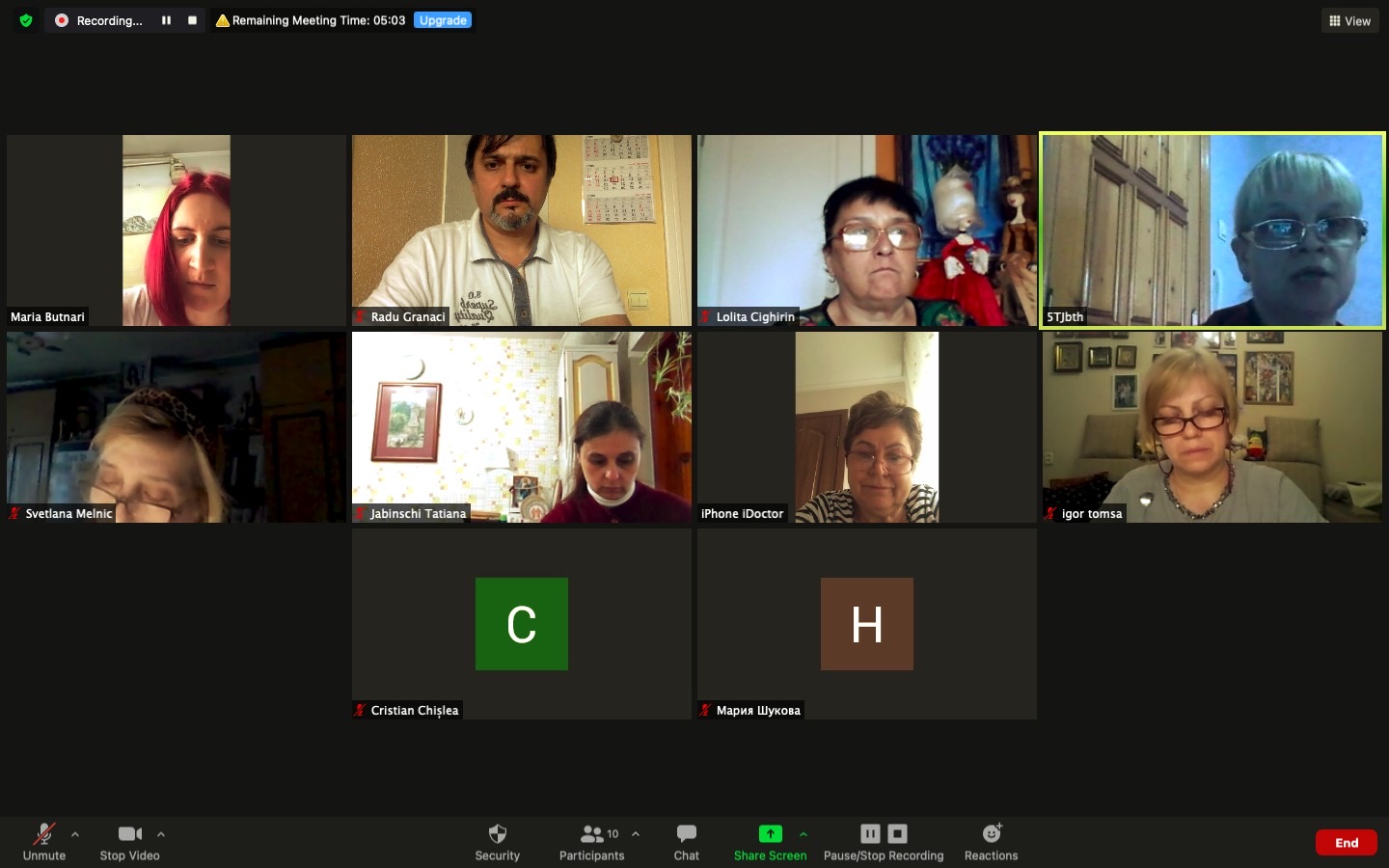Click the green Share Screen icon
Screen dimensions: 1389x868
(770, 834)
